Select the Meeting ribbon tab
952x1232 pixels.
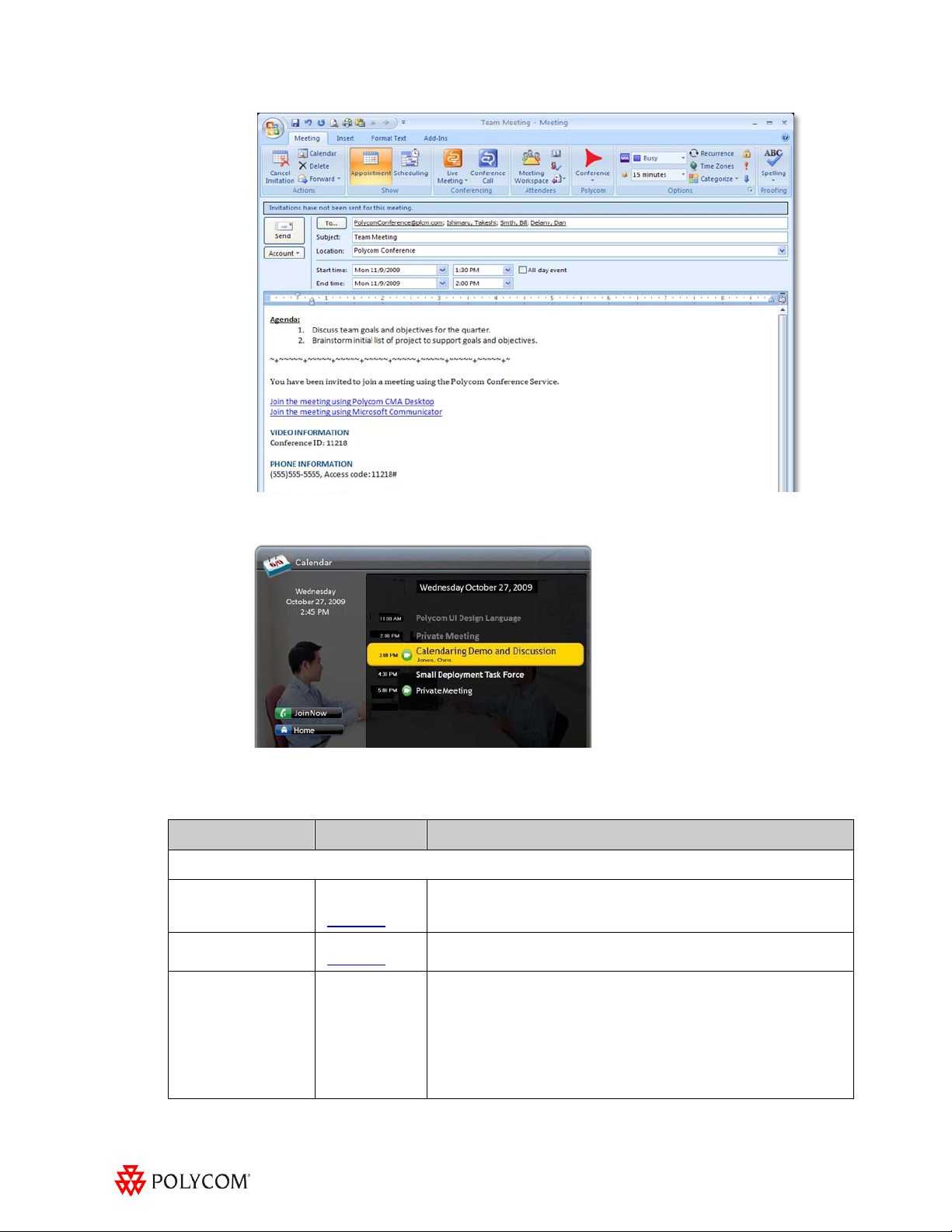pos(307,138)
